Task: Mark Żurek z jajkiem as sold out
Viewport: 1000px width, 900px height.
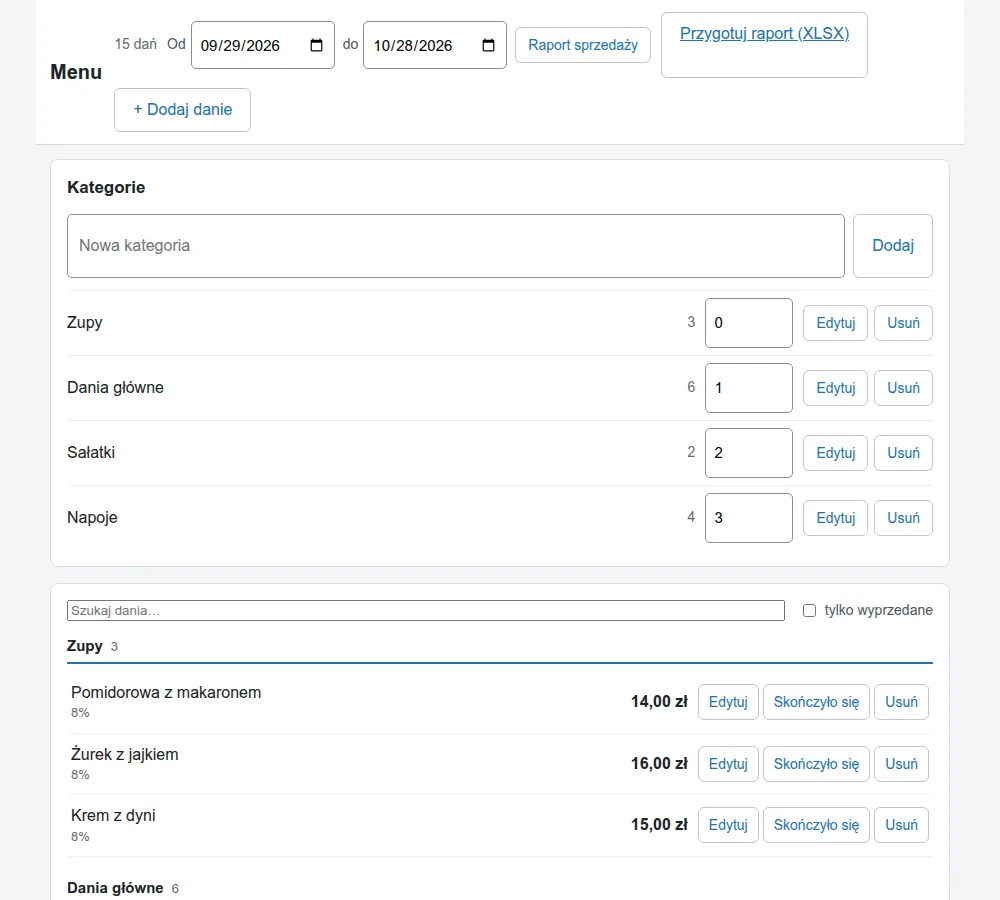Action: tap(816, 764)
